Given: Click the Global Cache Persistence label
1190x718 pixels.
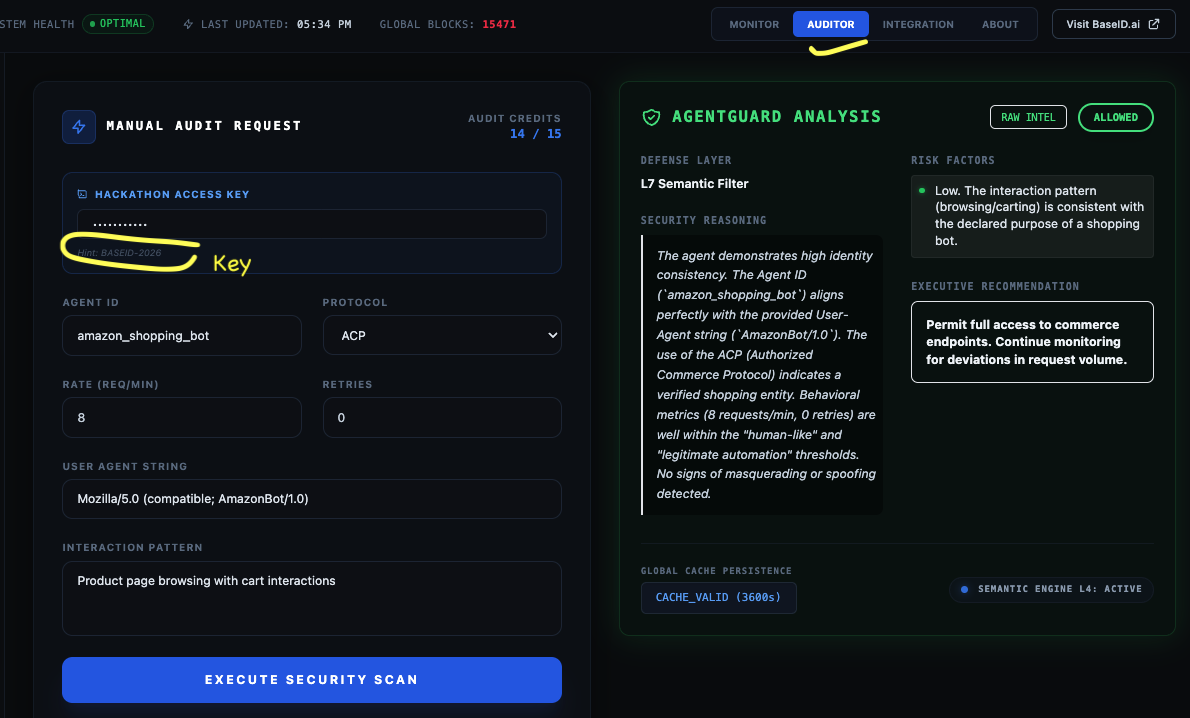Looking at the screenshot, I should coord(716,571).
